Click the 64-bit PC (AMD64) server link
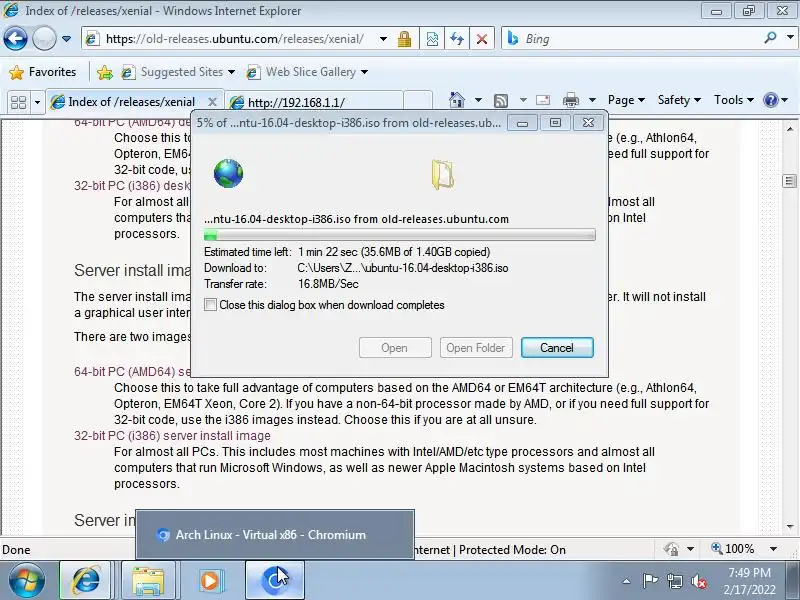The image size is (800, 600). click(x=132, y=371)
